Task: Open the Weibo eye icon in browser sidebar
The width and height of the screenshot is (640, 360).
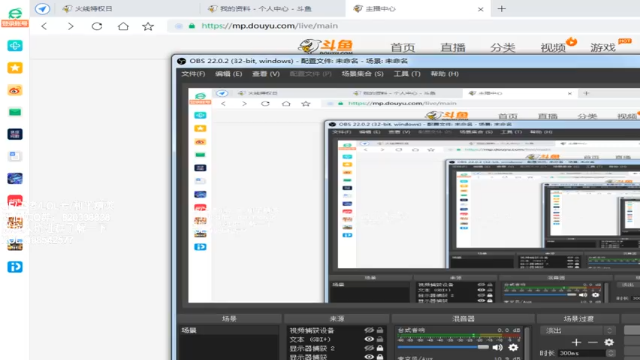Action: 15,90
